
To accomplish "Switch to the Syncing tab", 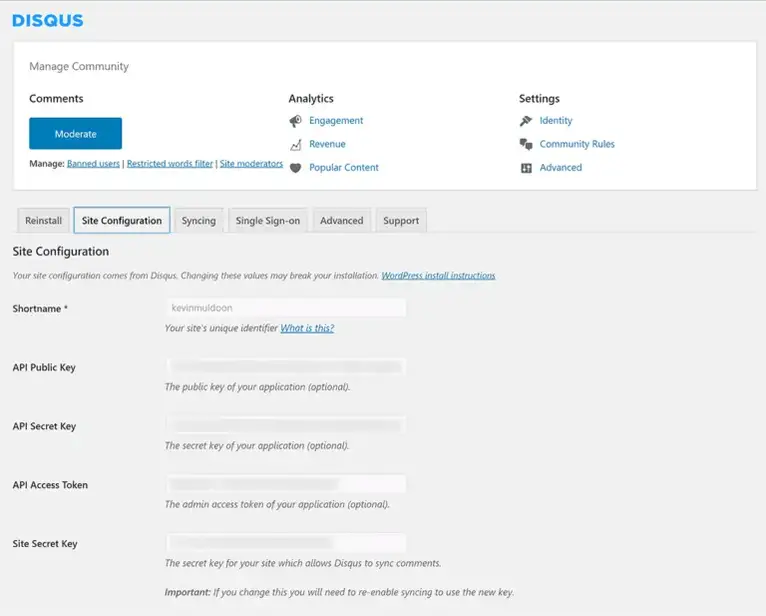I will (199, 220).
